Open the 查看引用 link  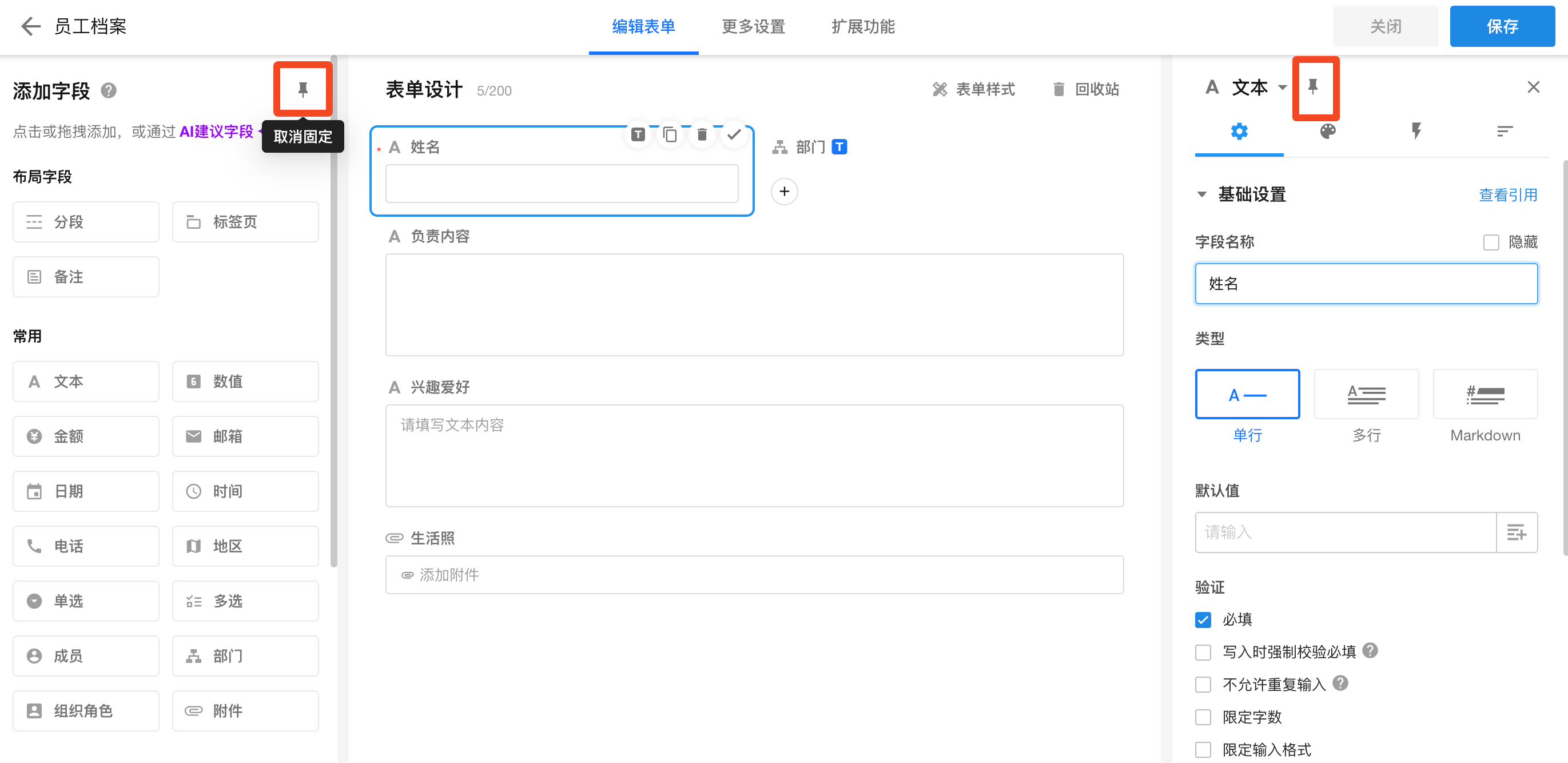point(1508,195)
